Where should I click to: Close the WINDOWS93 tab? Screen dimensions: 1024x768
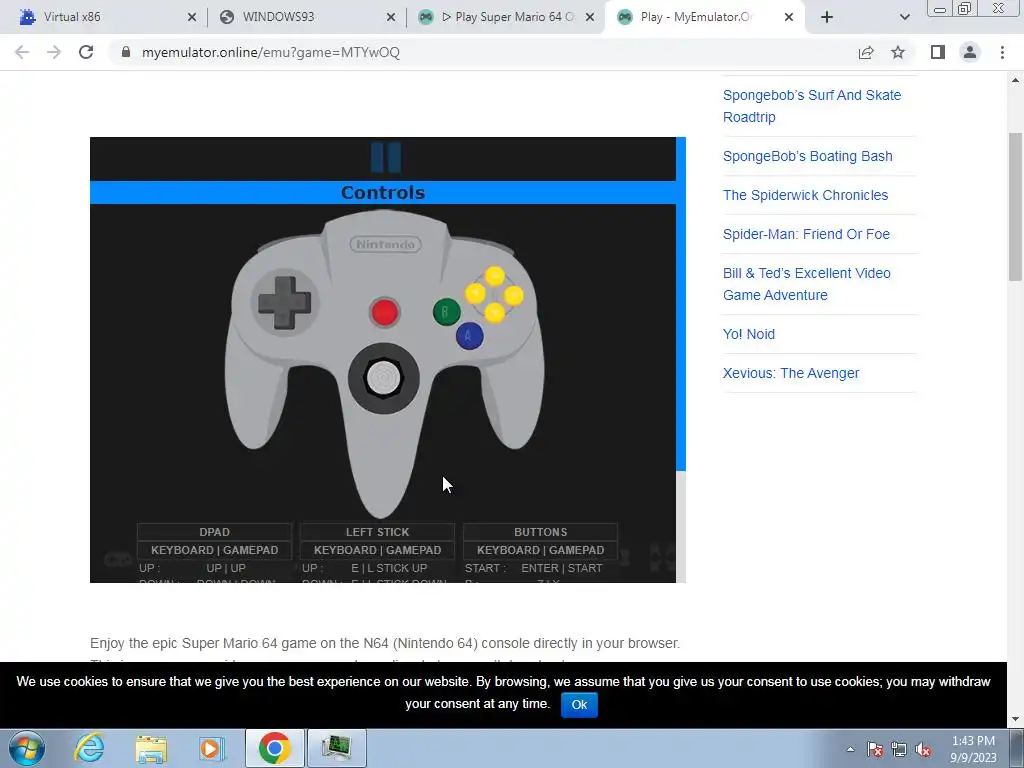[391, 17]
